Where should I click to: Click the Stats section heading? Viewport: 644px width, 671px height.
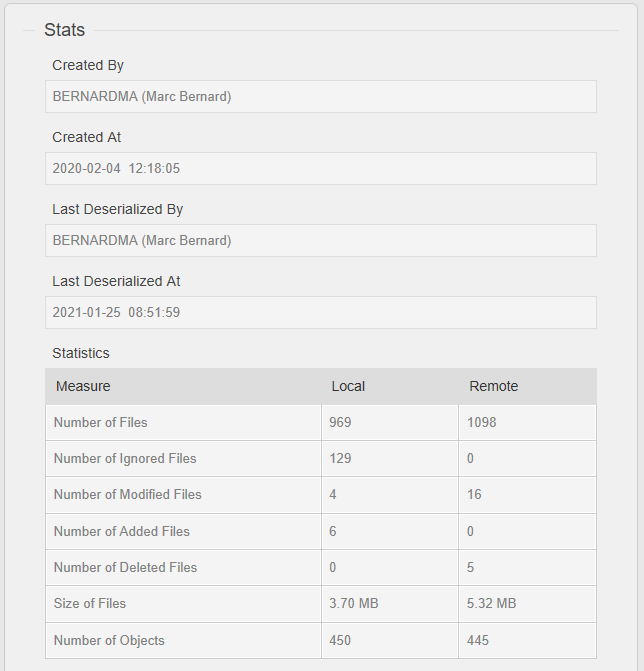(x=65, y=30)
